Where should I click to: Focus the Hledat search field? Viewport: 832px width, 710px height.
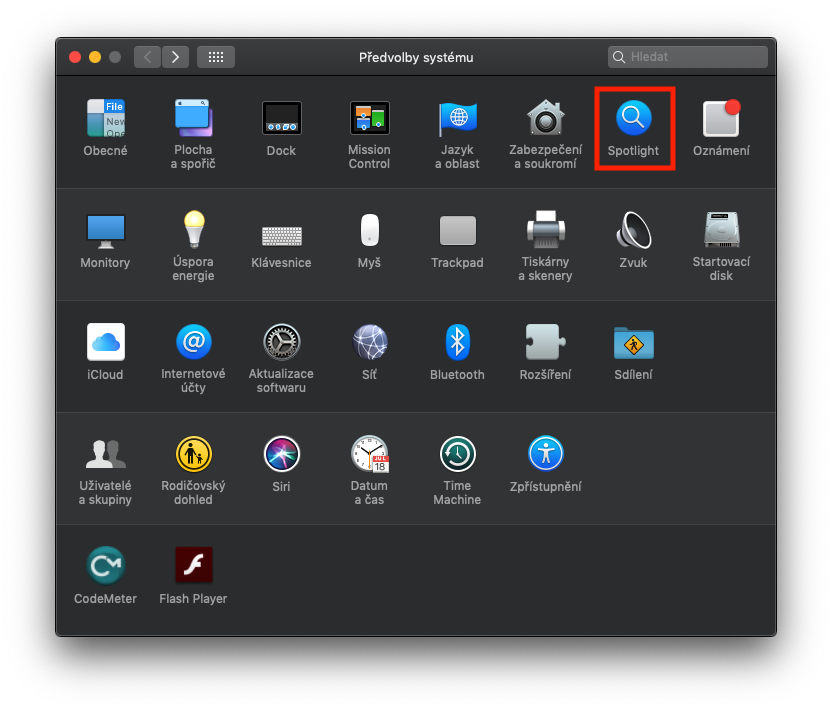(688, 57)
